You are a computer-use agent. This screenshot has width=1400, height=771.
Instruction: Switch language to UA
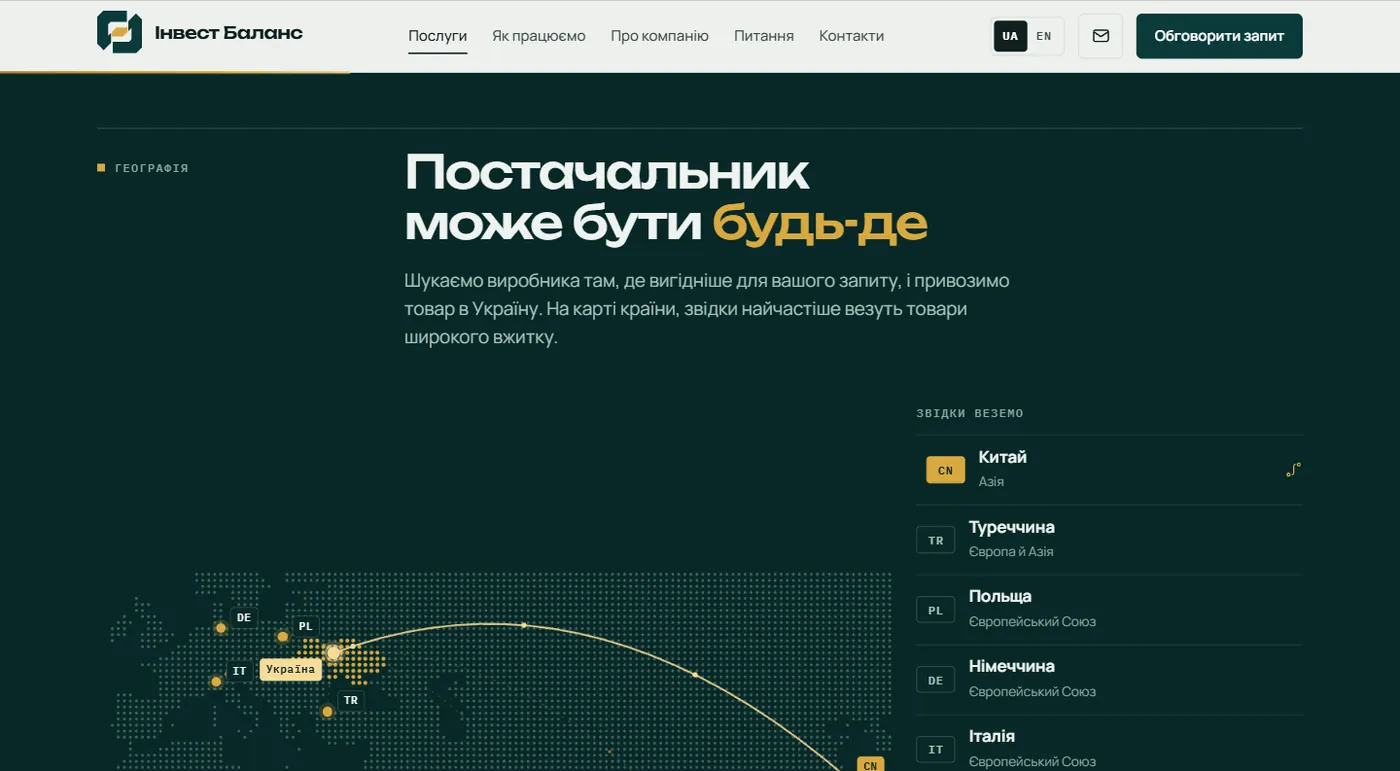click(x=1010, y=36)
